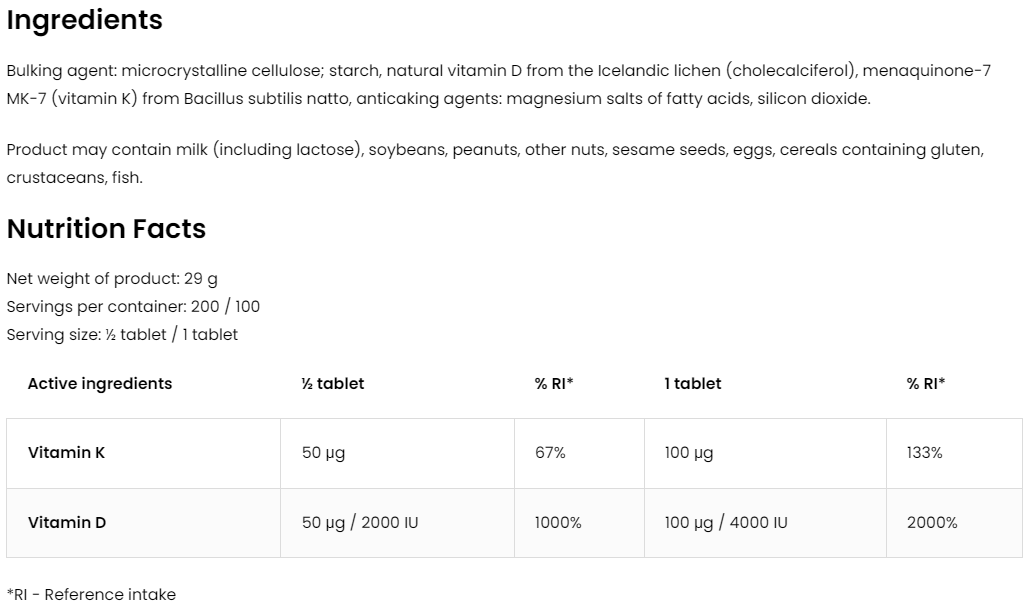The image size is (1029, 607).
Task: Click the 50 µg / 2000 IU cell
Action: [x=360, y=523]
